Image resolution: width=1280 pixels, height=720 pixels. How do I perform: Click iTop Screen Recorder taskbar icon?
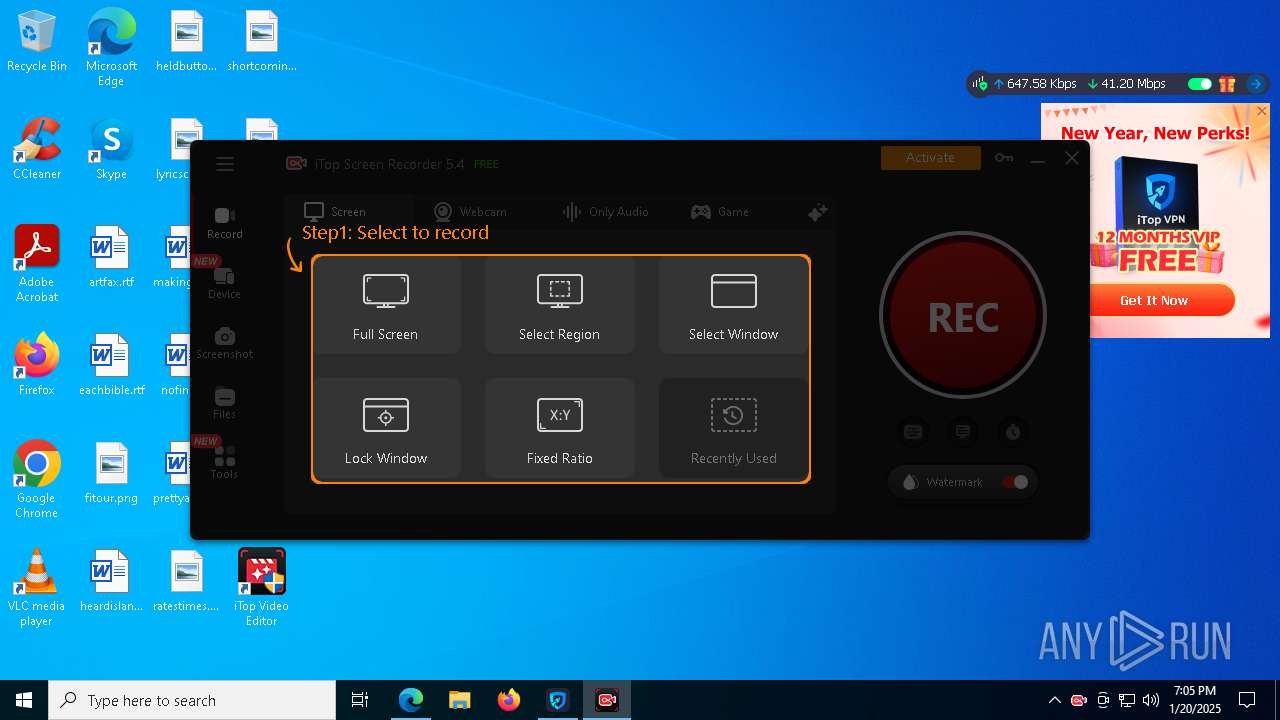[607, 700]
